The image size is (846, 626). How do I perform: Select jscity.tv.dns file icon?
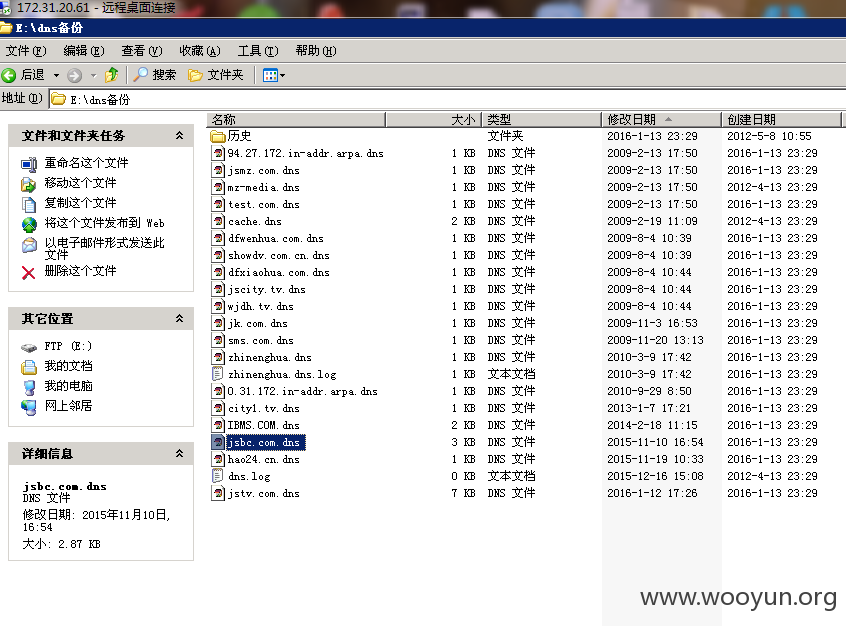click(x=218, y=289)
